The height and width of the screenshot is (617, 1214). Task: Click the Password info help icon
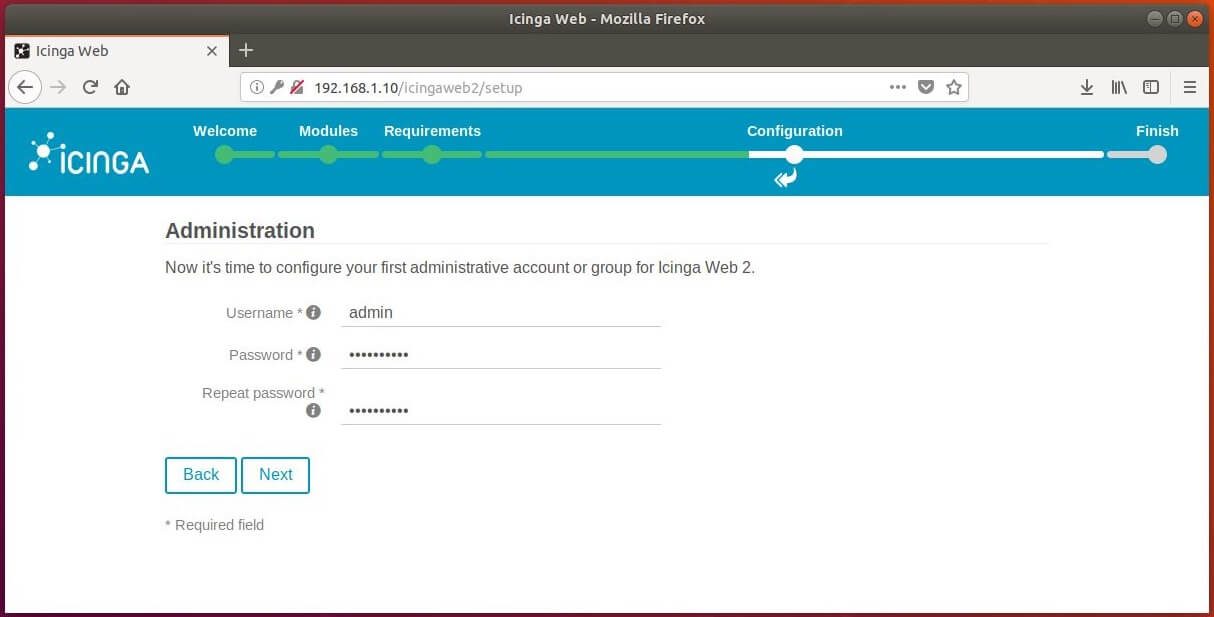(x=313, y=355)
